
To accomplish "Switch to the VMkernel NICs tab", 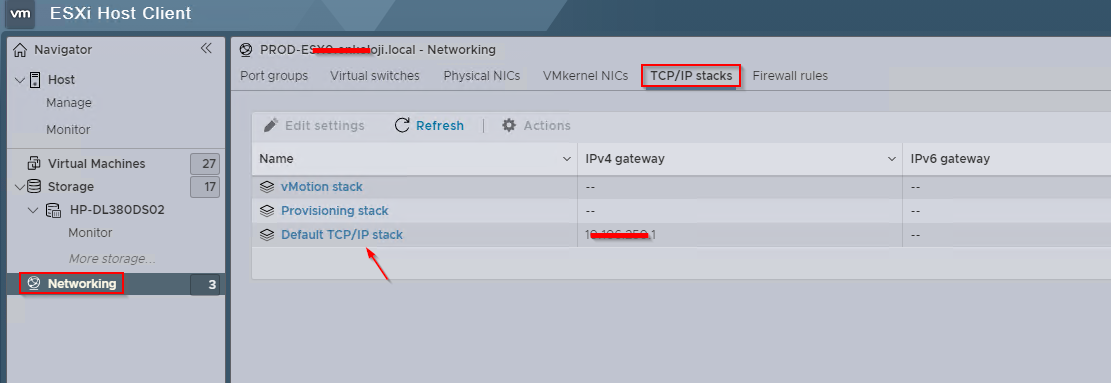I will pyautogui.click(x=585, y=76).
